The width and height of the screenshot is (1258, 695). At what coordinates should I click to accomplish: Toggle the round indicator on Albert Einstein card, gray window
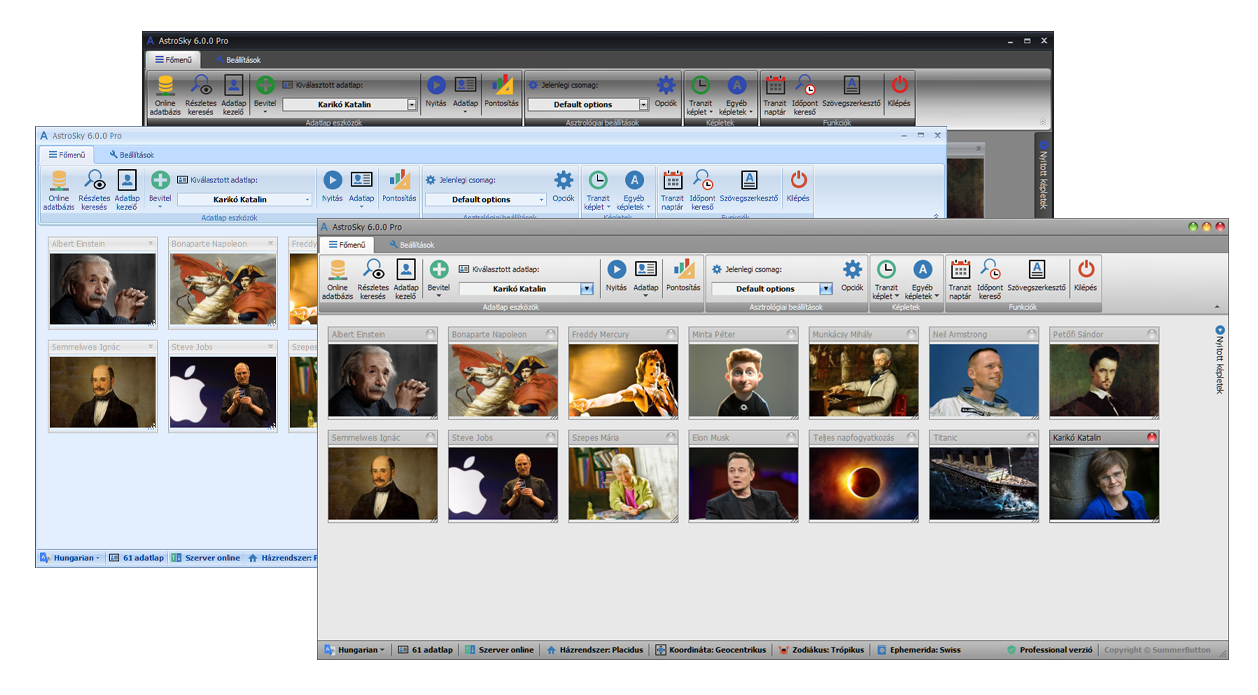(431, 334)
